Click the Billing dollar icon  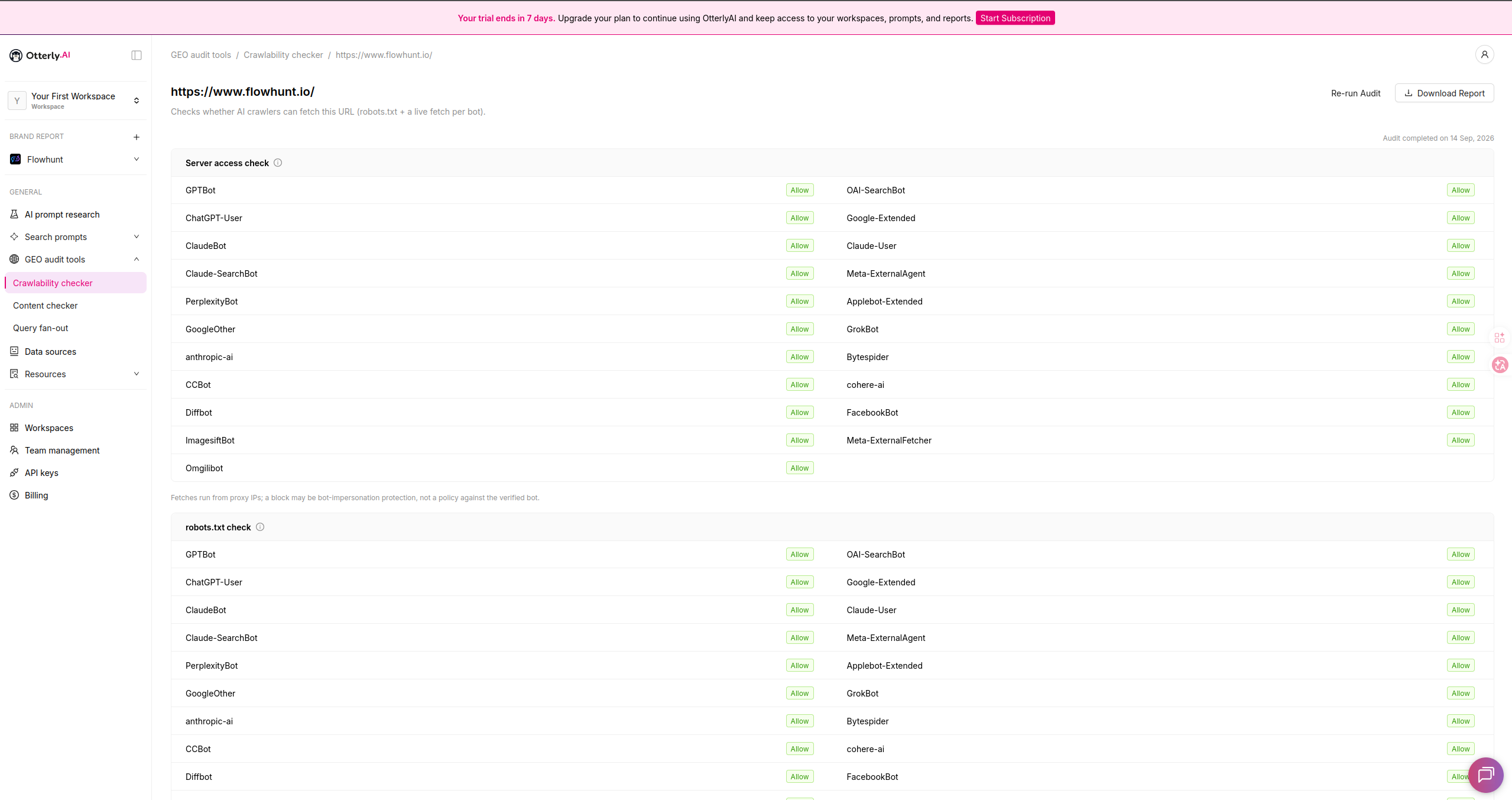(14, 495)
